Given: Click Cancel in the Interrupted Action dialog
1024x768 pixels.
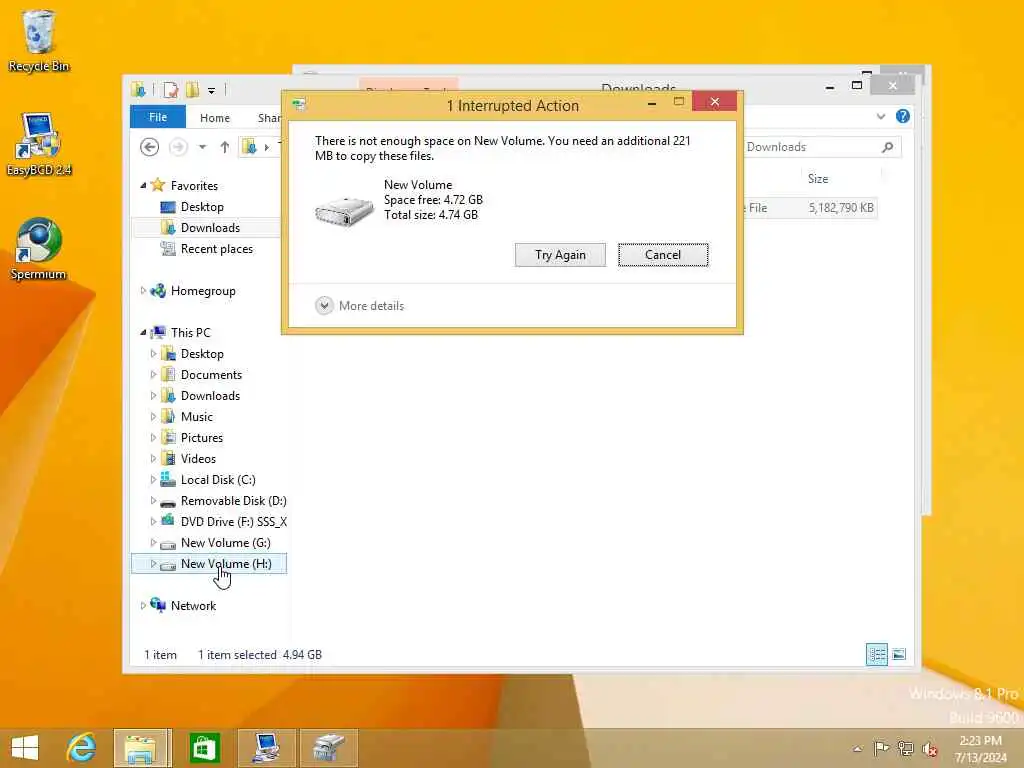Looking at the screenshot, I should 663,255.
